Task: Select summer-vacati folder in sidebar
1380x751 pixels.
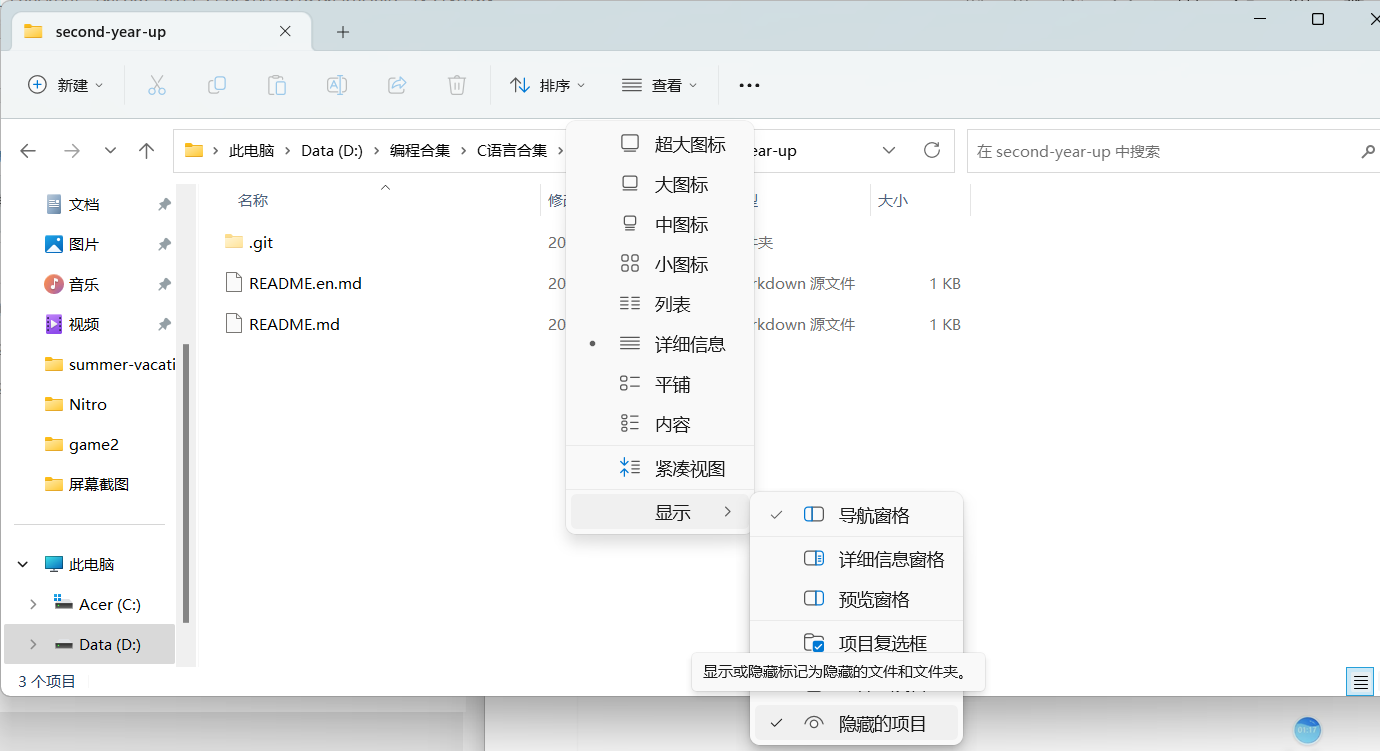Action: pos(108,364)
